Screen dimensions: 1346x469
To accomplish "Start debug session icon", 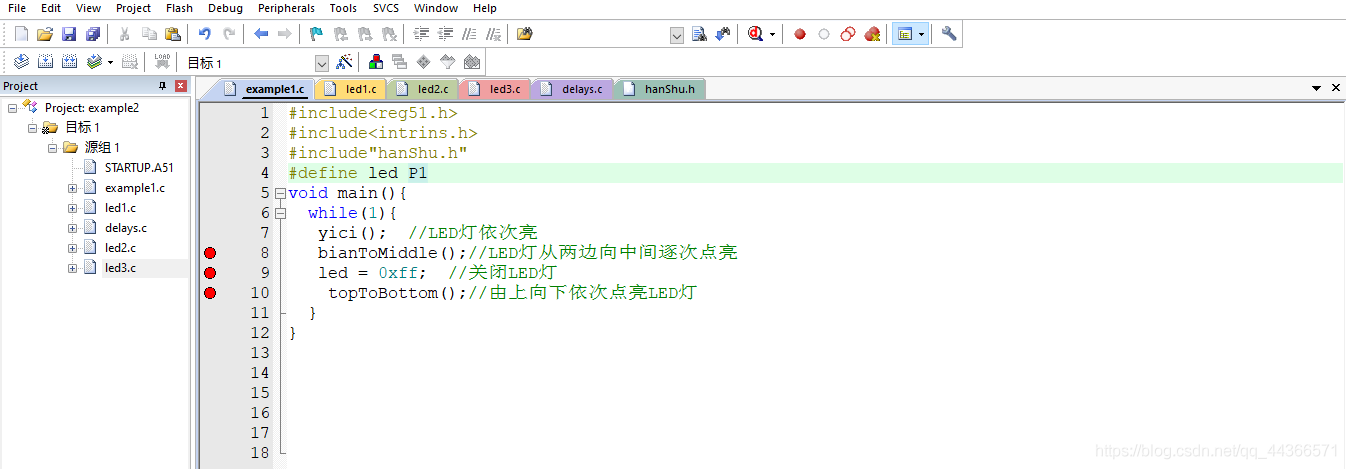I will click(754, 34).
